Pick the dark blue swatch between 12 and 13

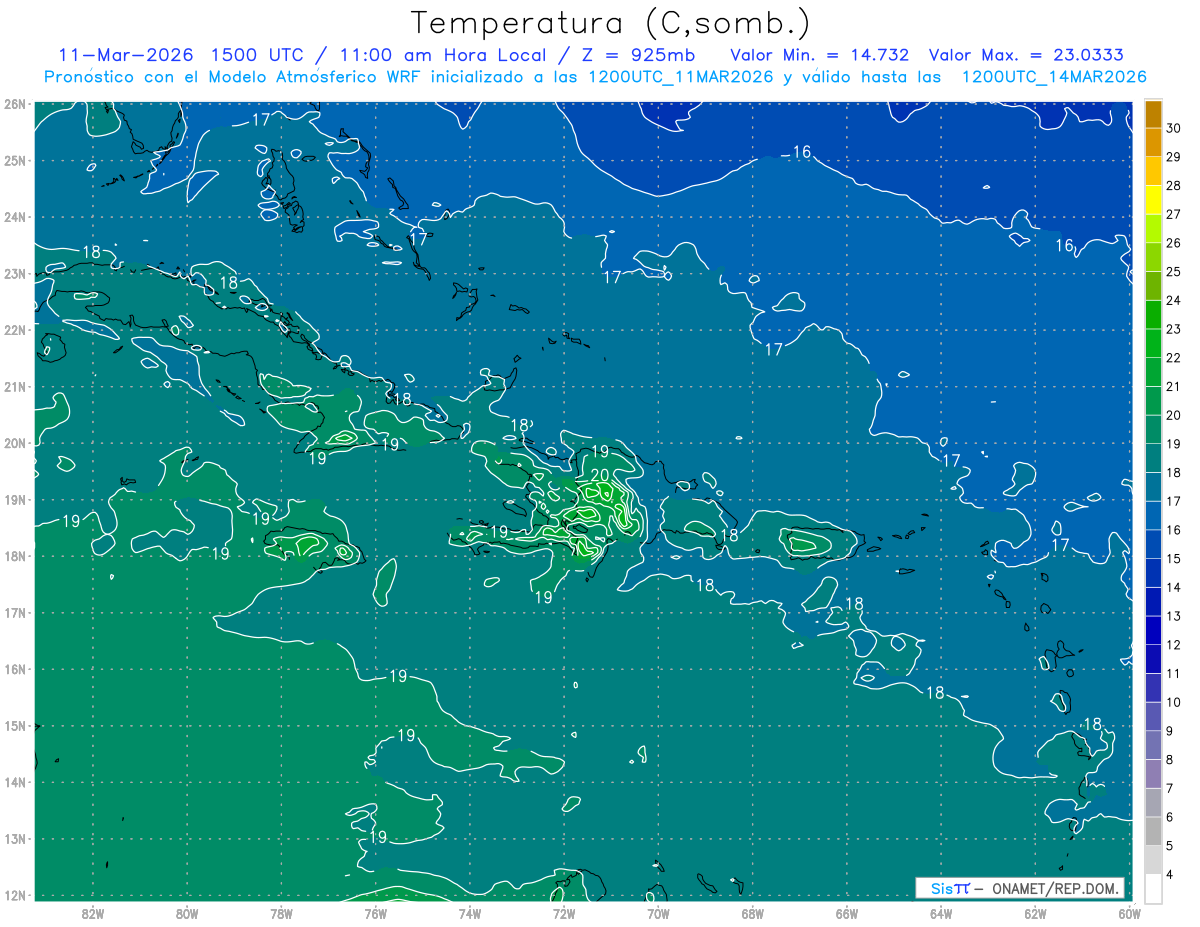[x=1153, y=630]
